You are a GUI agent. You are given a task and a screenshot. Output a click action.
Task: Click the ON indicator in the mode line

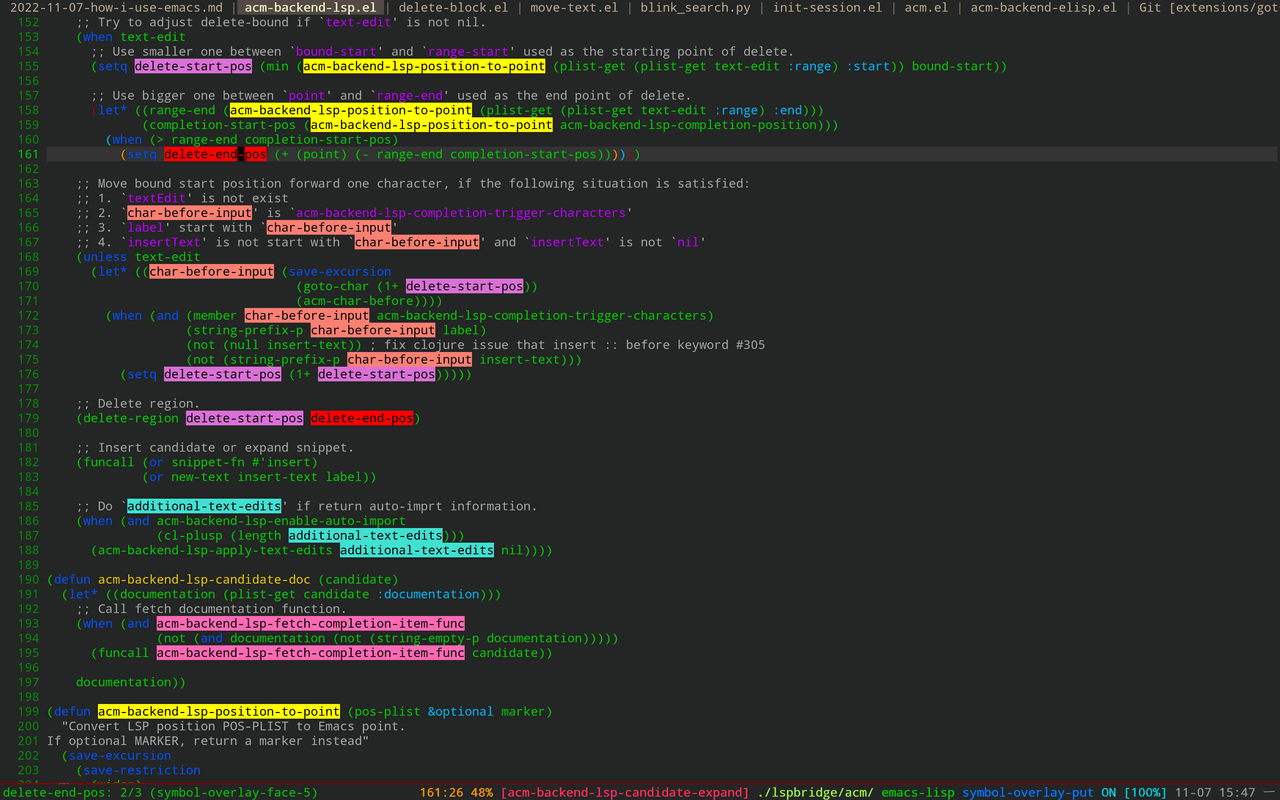tap(1109, 793)
